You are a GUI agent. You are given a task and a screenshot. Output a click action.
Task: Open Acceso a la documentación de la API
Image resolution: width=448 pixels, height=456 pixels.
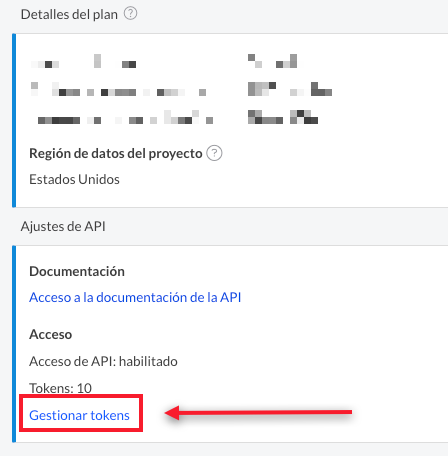(135, 297)
